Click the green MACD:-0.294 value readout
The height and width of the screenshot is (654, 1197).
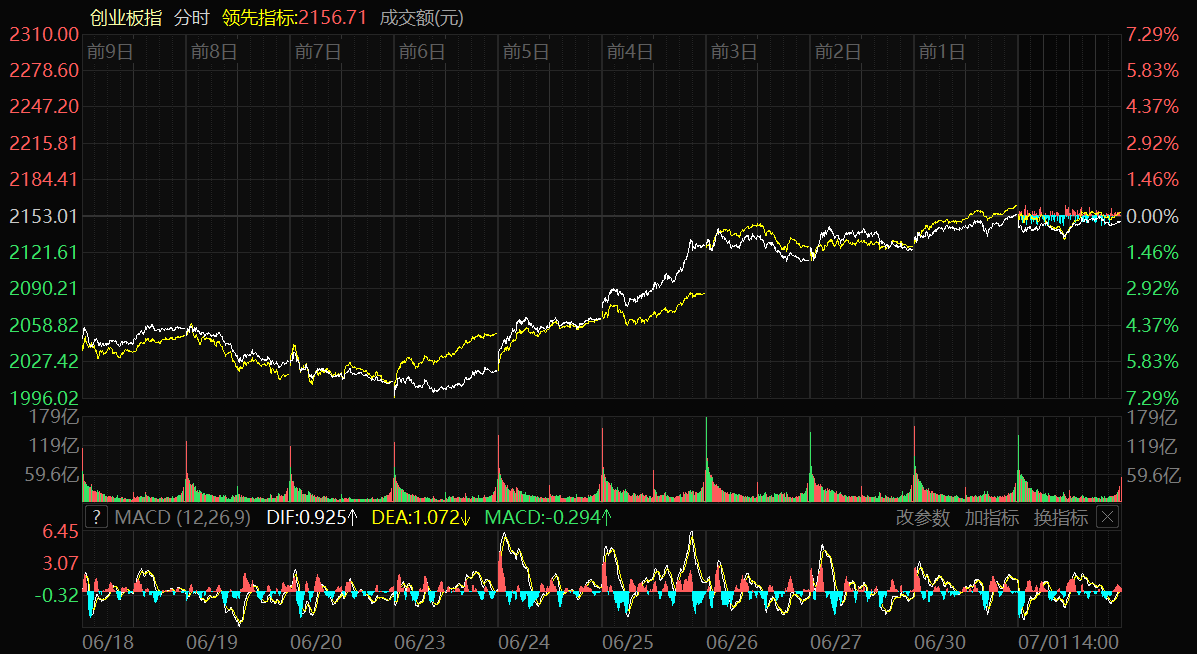(548, 517)
